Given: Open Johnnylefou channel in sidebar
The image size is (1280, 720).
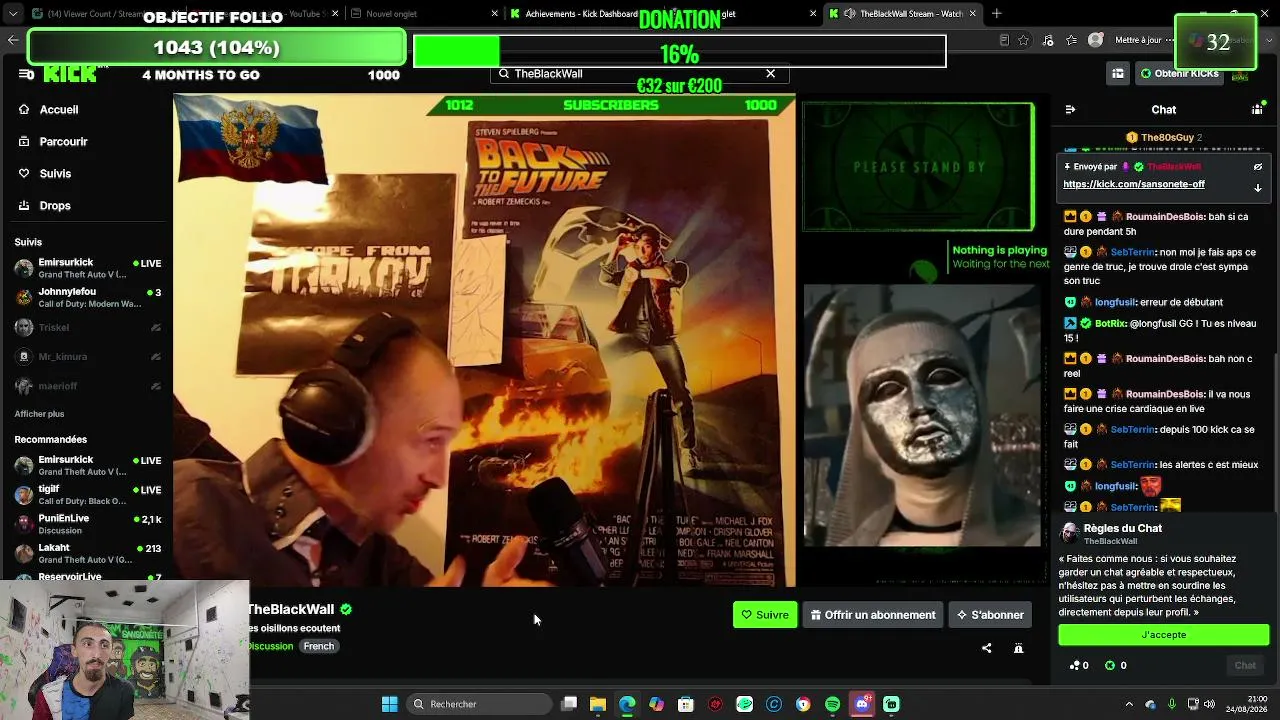Looking at the screenshot, I should 88,297.
